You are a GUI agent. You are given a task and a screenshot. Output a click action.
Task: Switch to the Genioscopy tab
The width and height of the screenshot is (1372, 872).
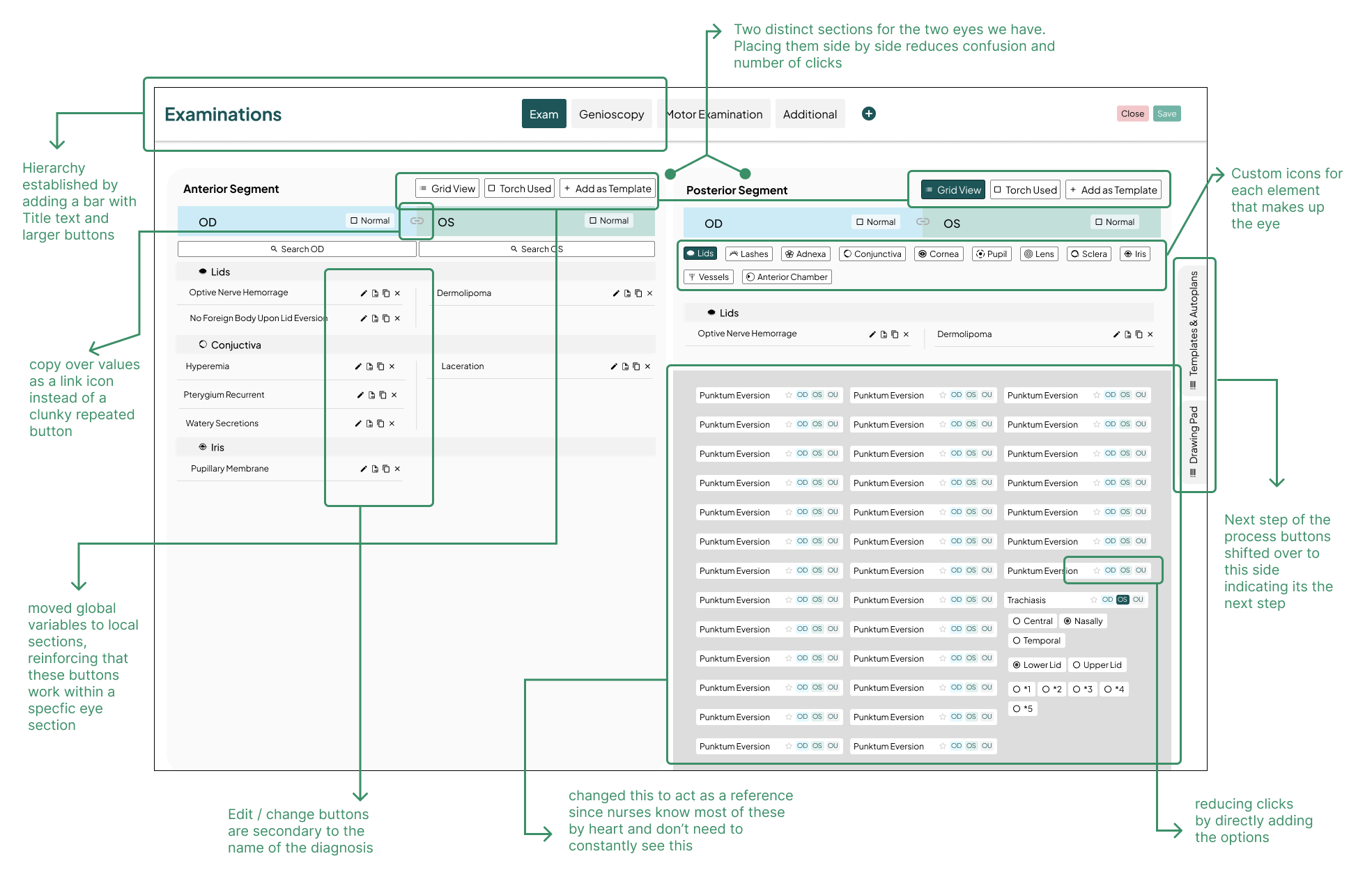[611, 114]
